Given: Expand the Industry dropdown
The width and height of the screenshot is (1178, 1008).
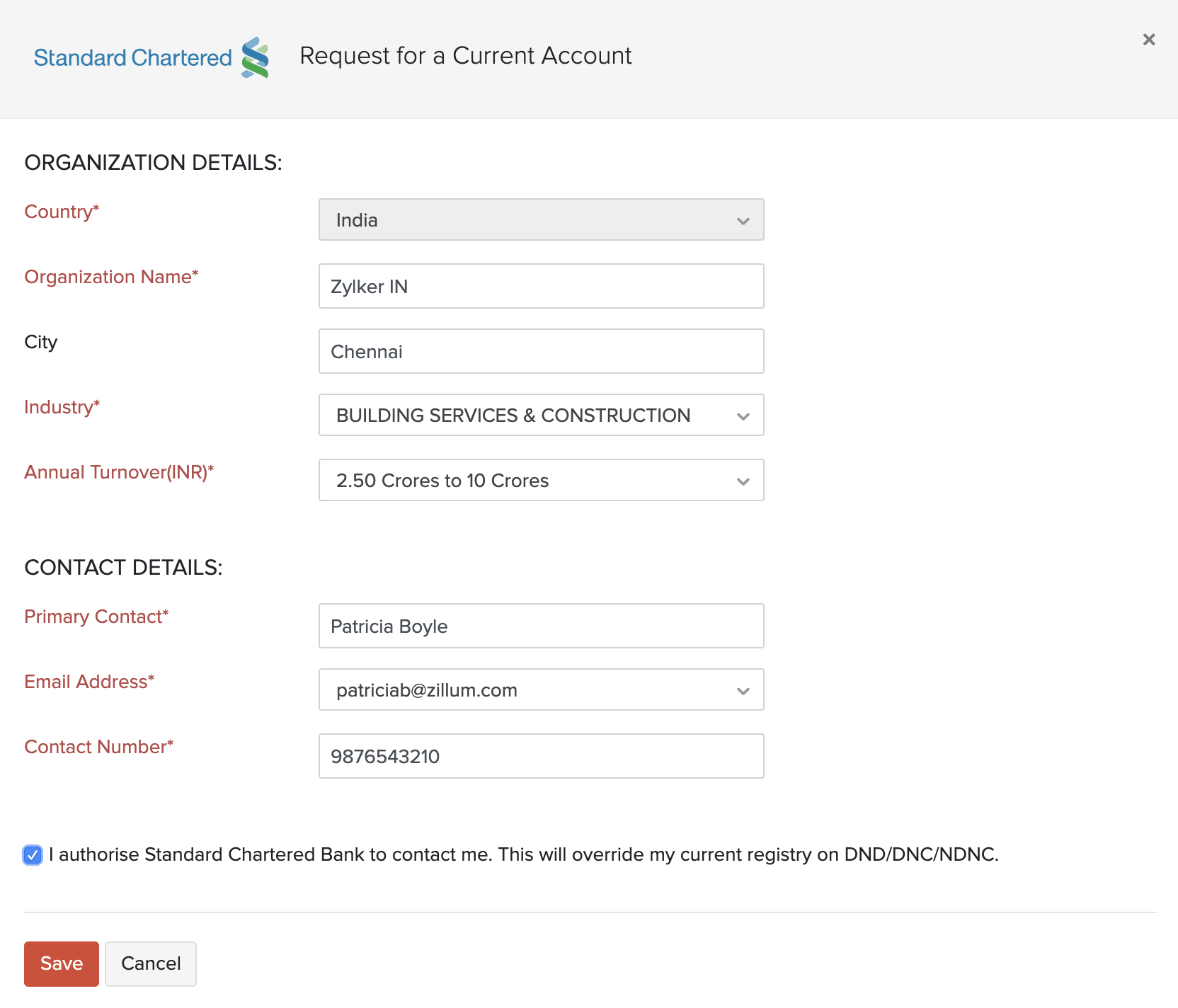Looking at the screenshot, I should (x=541, y=416).
